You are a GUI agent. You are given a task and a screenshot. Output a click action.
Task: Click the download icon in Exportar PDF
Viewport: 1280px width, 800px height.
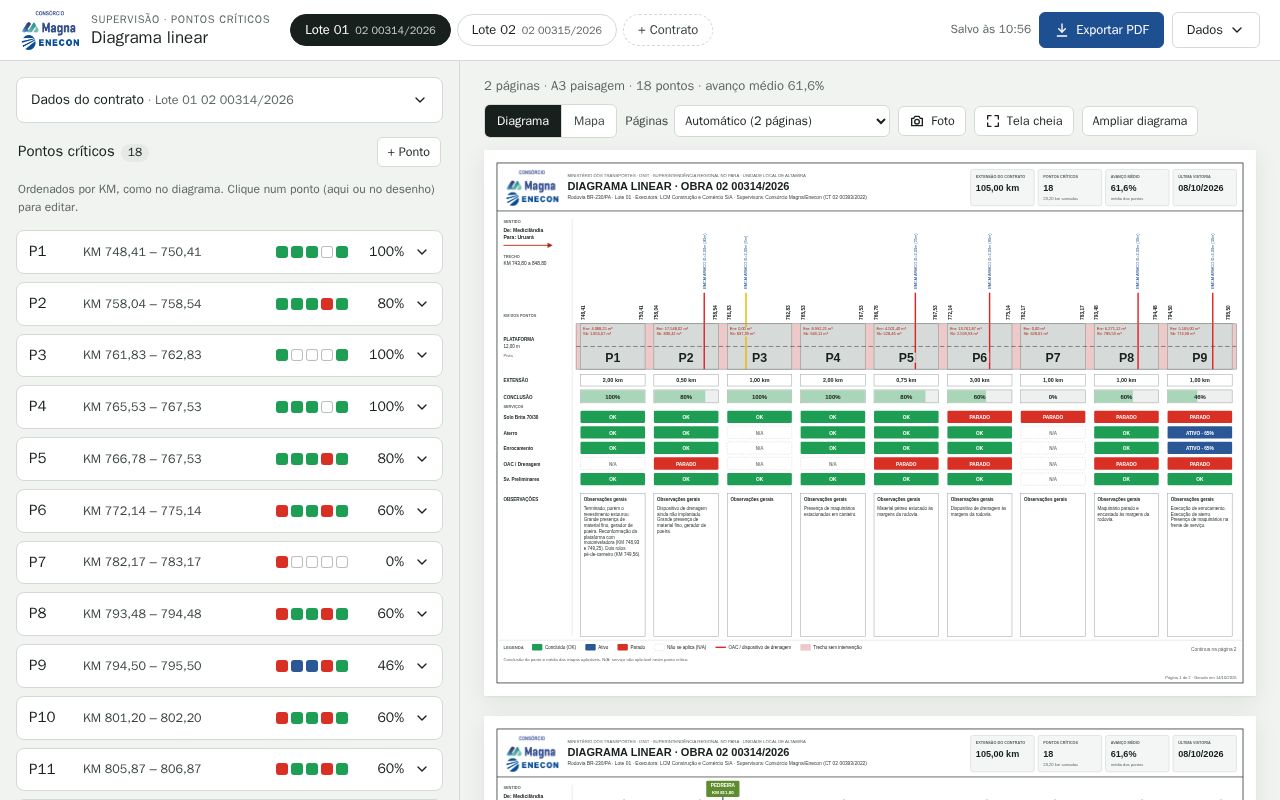[1062, 30]
